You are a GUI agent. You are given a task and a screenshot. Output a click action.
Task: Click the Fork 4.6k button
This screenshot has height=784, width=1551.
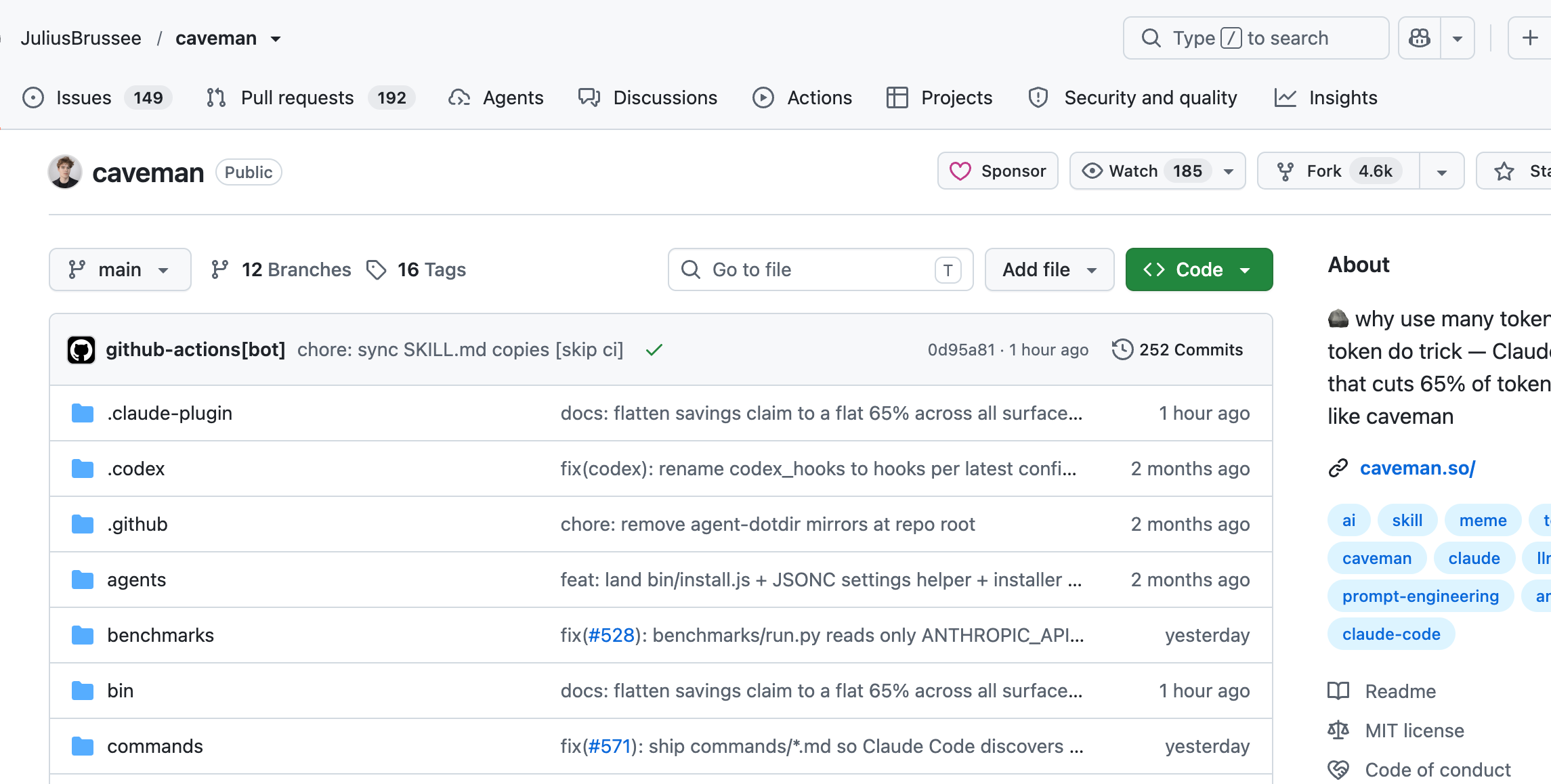1338,171
